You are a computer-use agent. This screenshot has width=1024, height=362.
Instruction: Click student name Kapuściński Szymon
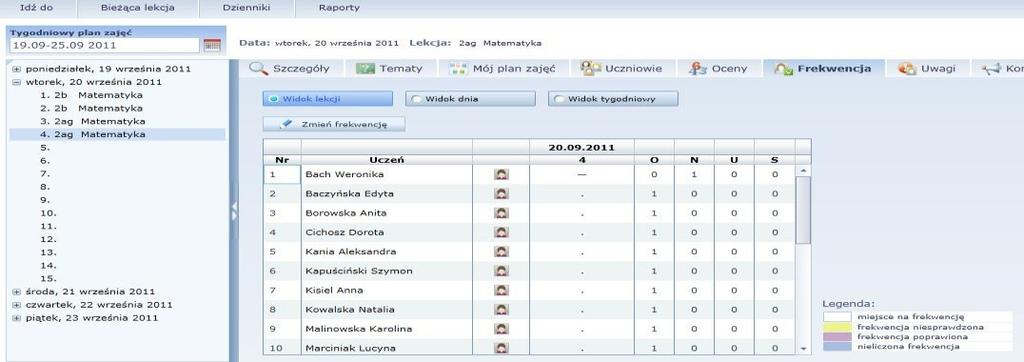click(359, 271)
